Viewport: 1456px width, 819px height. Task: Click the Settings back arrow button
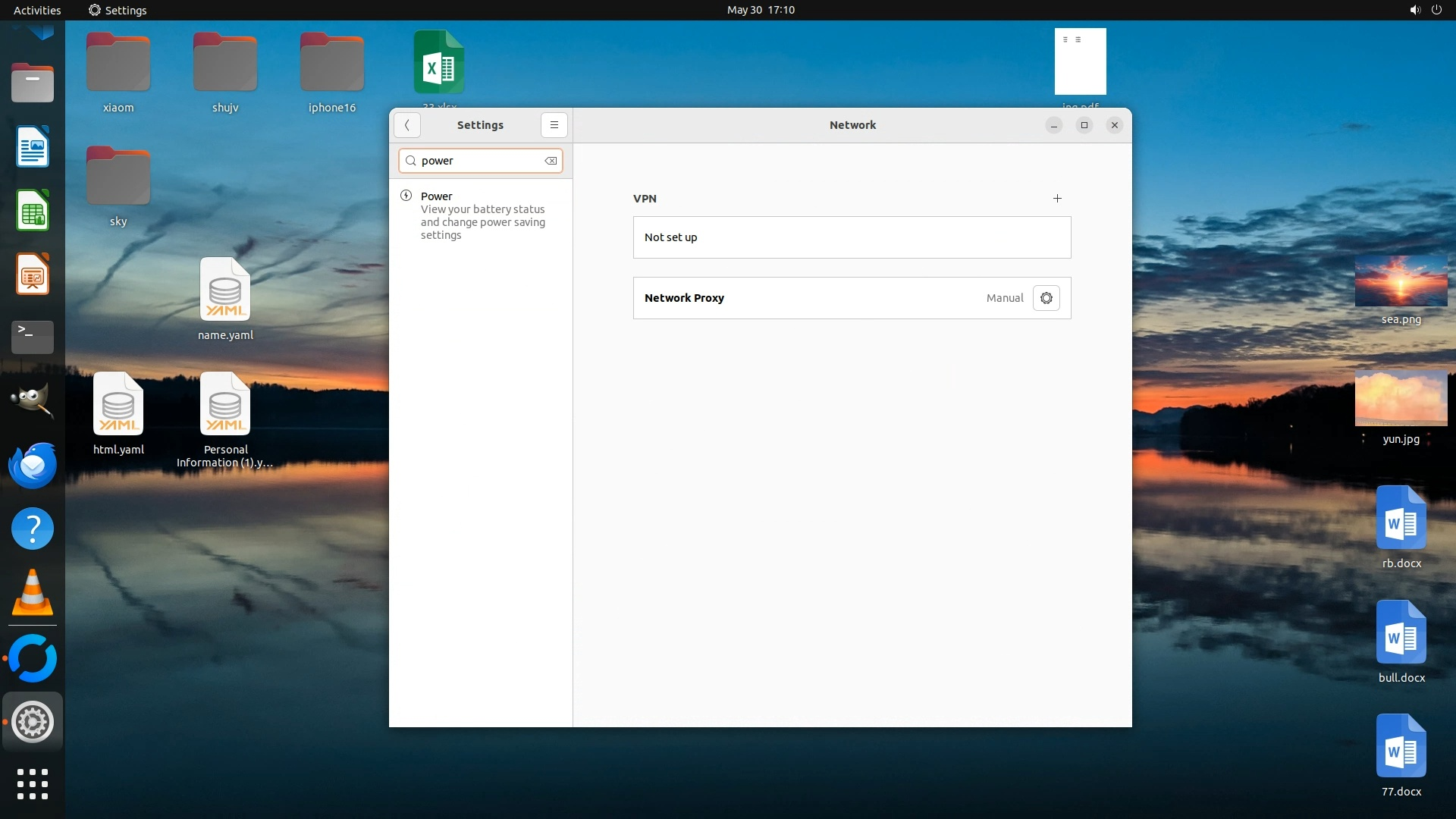(407, 125)
